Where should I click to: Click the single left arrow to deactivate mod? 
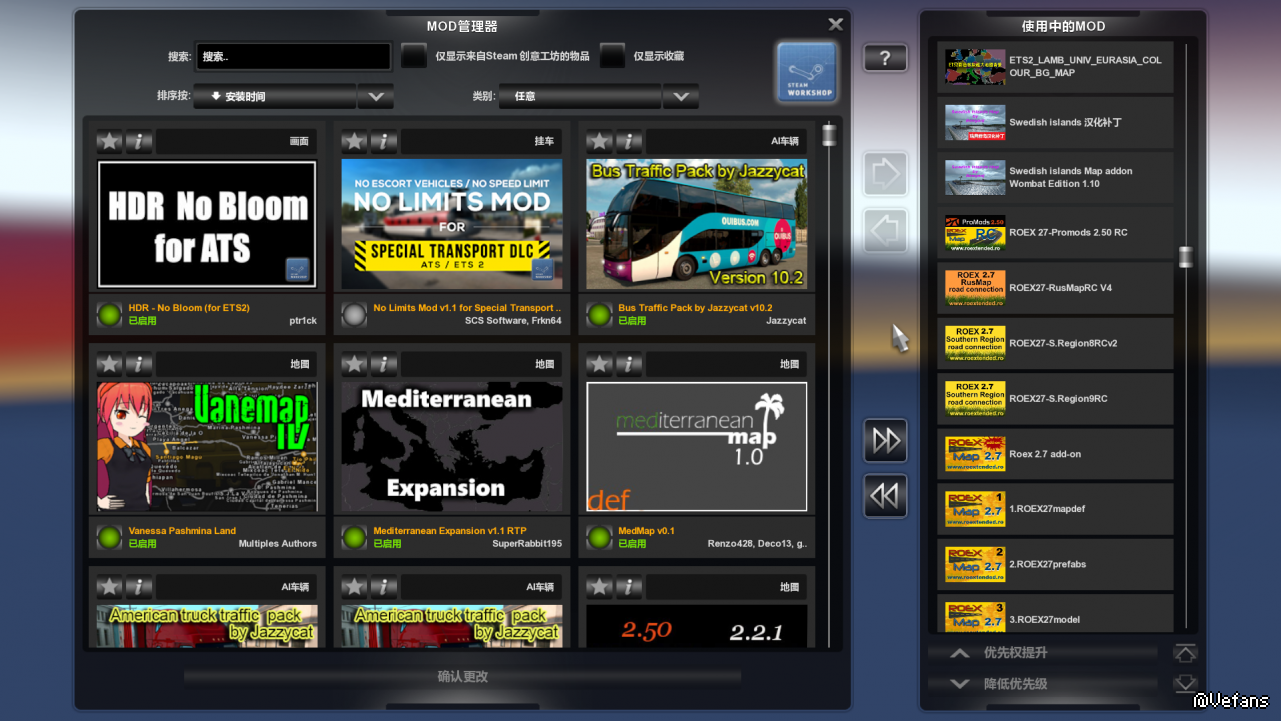pyautogui.click(x=886, y=230)
